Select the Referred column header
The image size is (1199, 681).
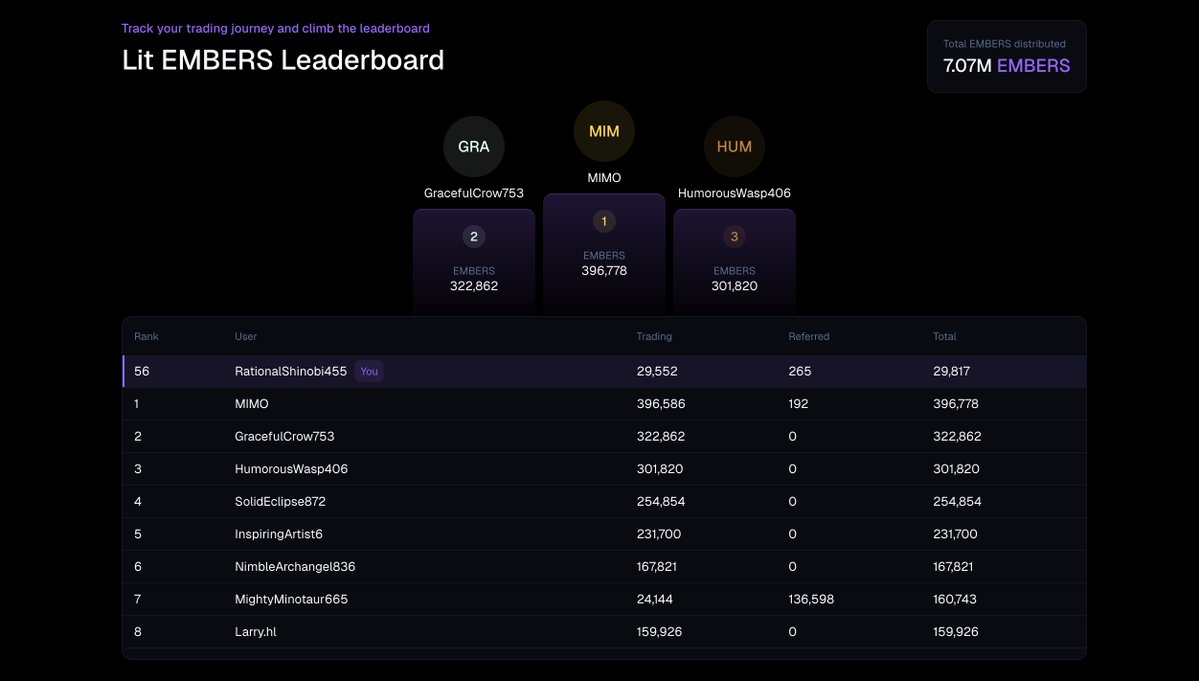(x=808, y=336)
